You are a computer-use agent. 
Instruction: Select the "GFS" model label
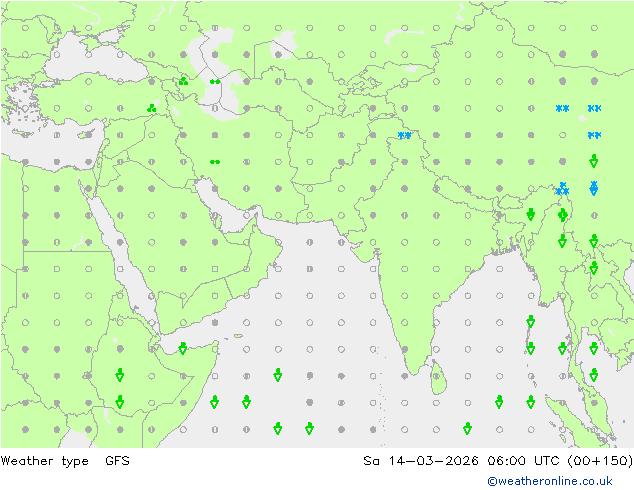click(117, 461)
